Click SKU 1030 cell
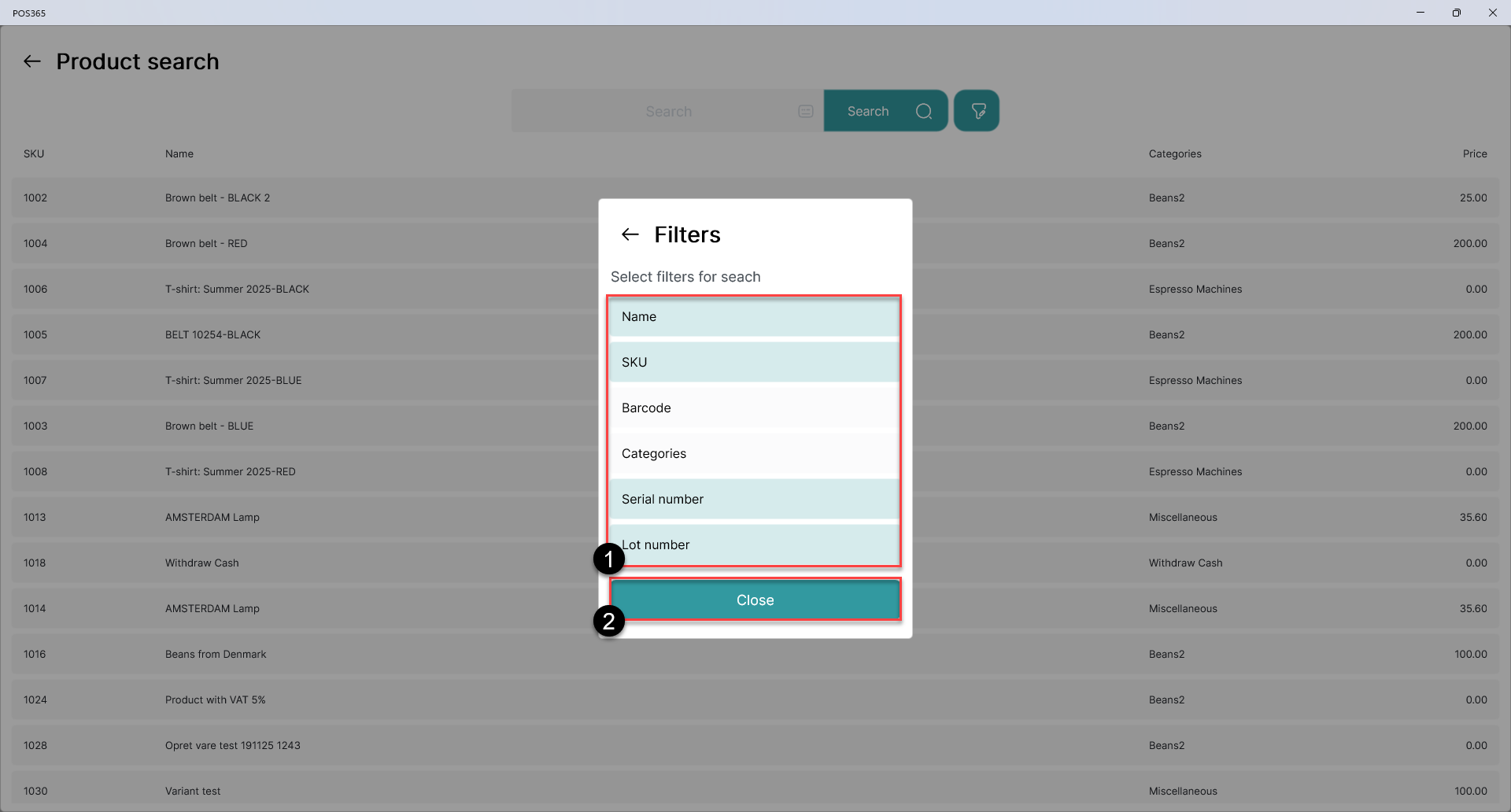 [35, 791]
